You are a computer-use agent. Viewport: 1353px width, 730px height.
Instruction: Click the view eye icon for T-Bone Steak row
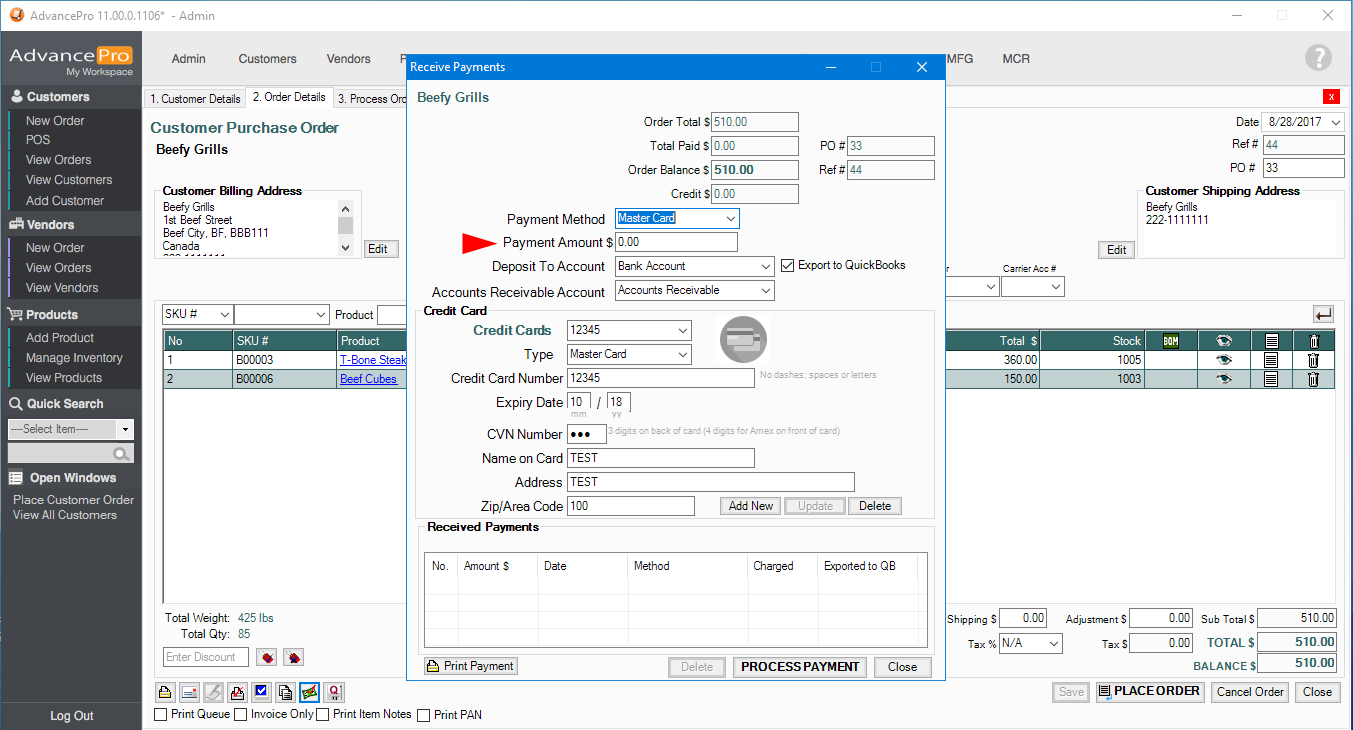pos(1223,360)
